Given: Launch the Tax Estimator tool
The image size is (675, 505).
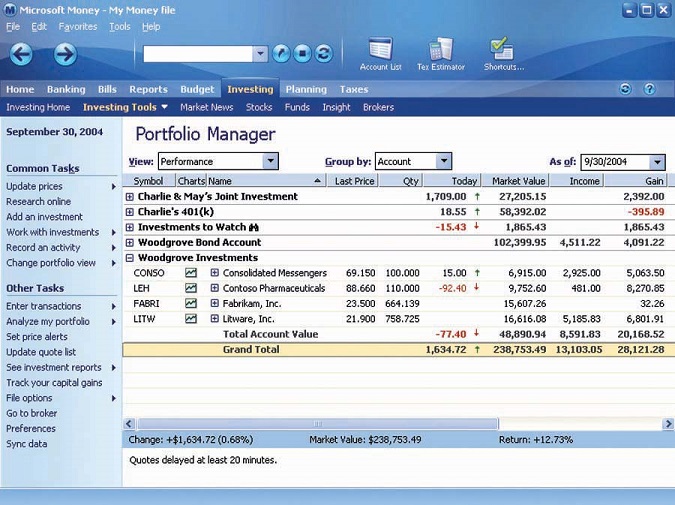Looking at the screenshot, I should (x=440, y=50).
